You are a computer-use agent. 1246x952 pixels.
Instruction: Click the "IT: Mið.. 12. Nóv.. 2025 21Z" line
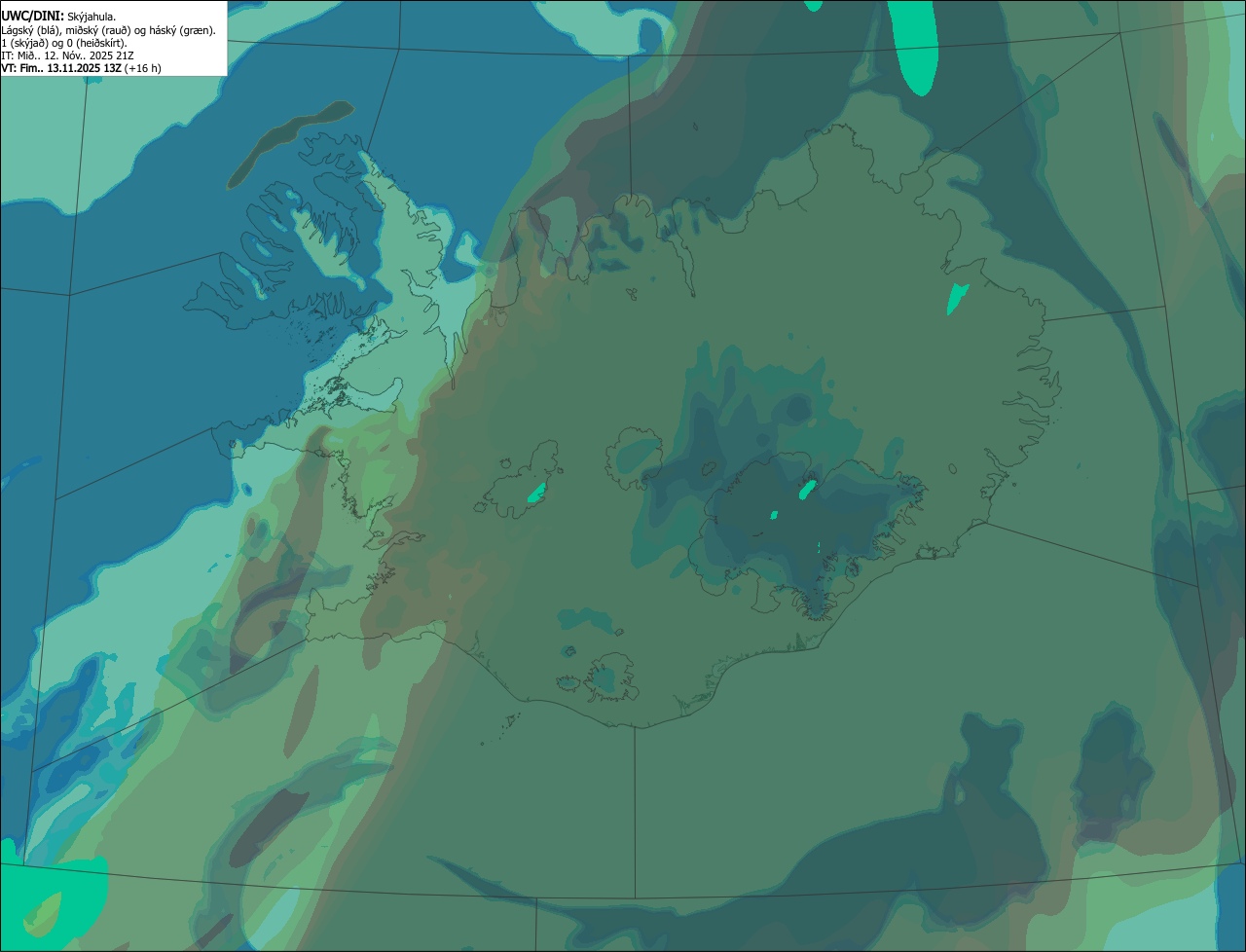coord(67,55)
